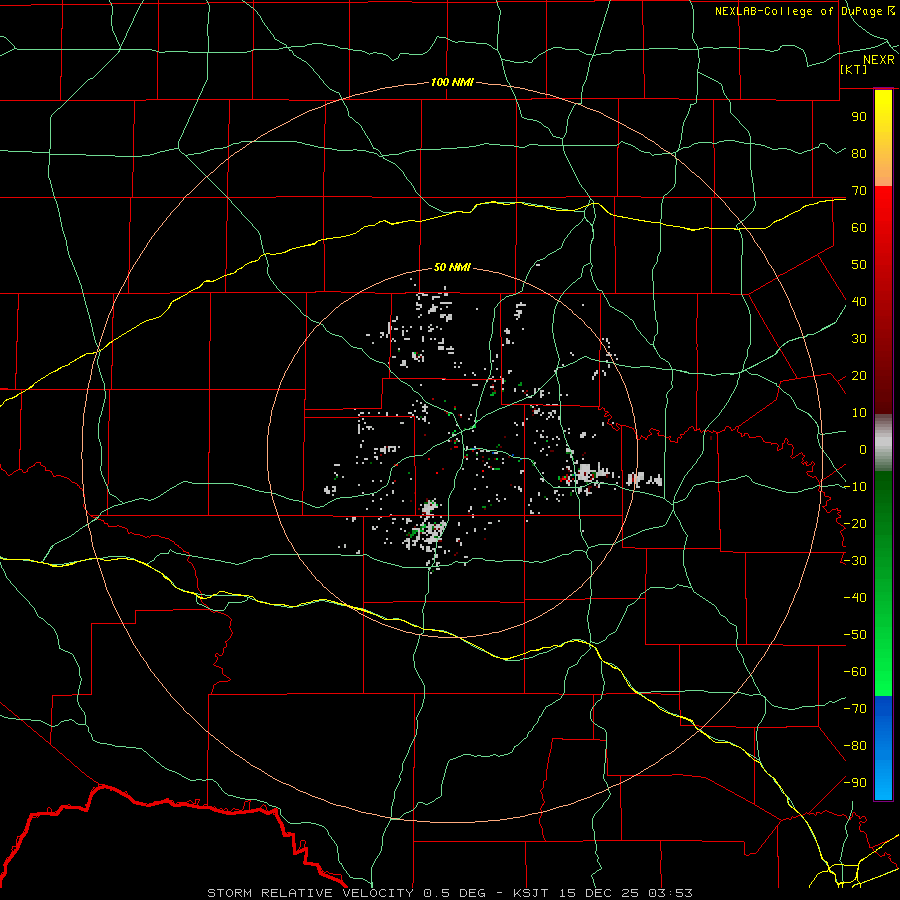Click the "50 NMI" range ring label
Viewport: 900px width, 900px height.
(x=452, y=267)
